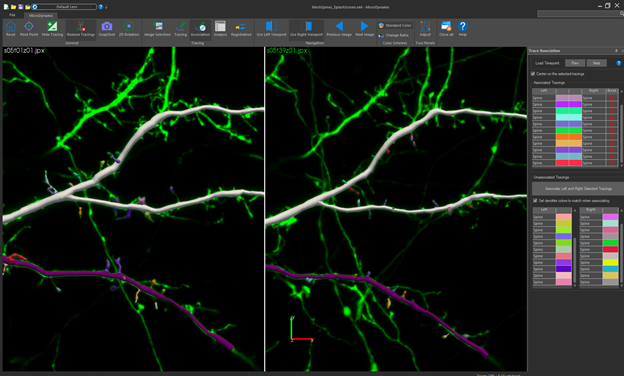Click the help icon in the Trace Association panel

(x=618, y=63)
